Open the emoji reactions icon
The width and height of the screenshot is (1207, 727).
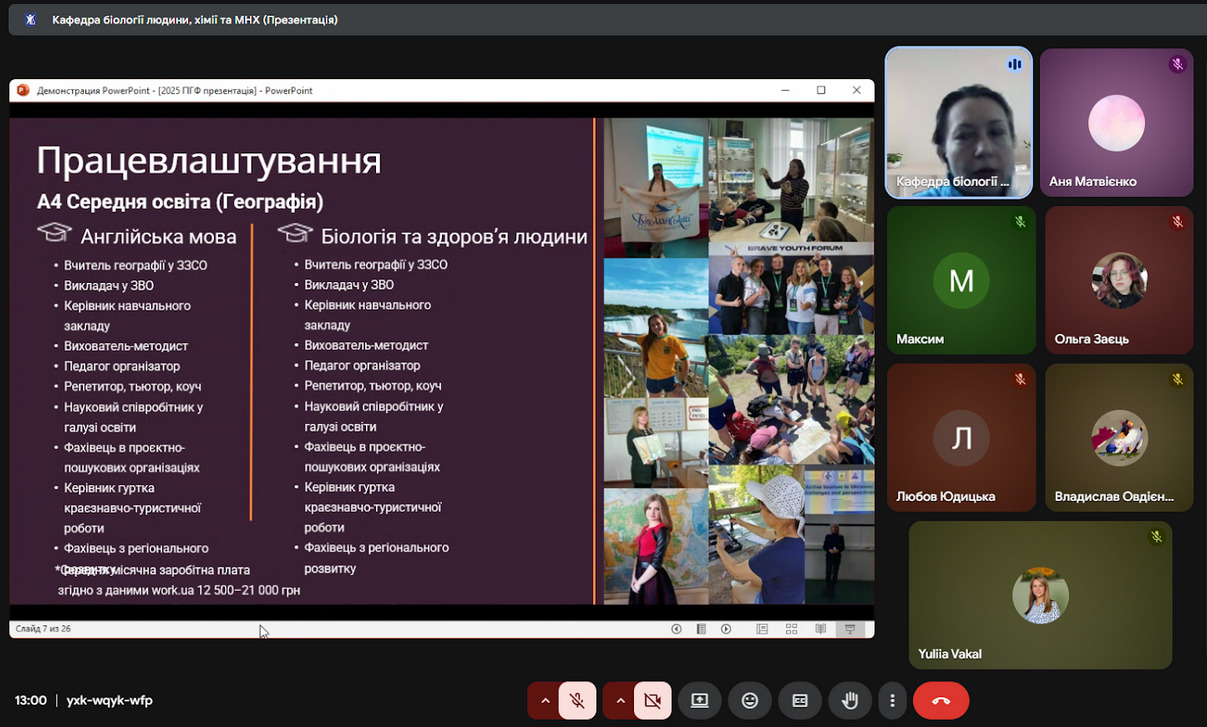(x=749, y=701)
